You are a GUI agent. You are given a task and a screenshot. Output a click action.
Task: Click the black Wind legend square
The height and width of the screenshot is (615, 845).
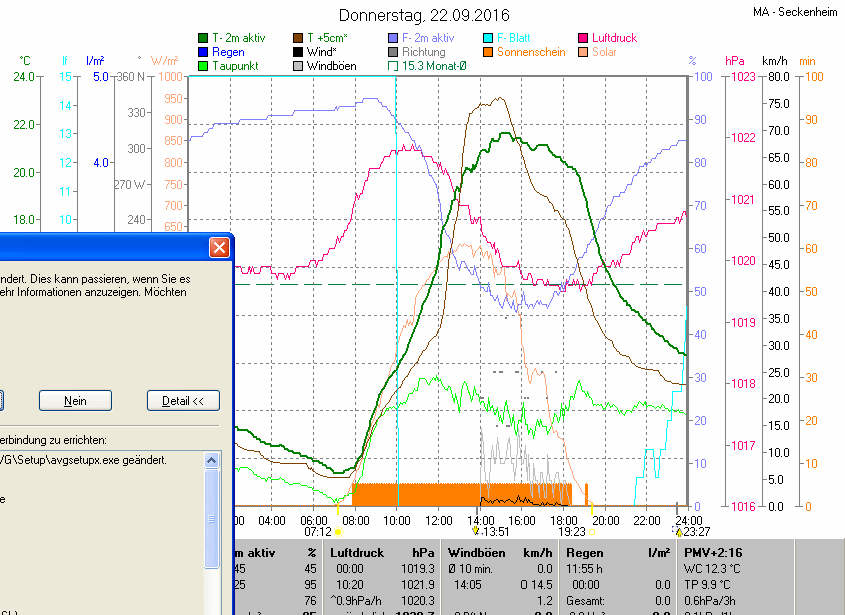pos(298,52)
